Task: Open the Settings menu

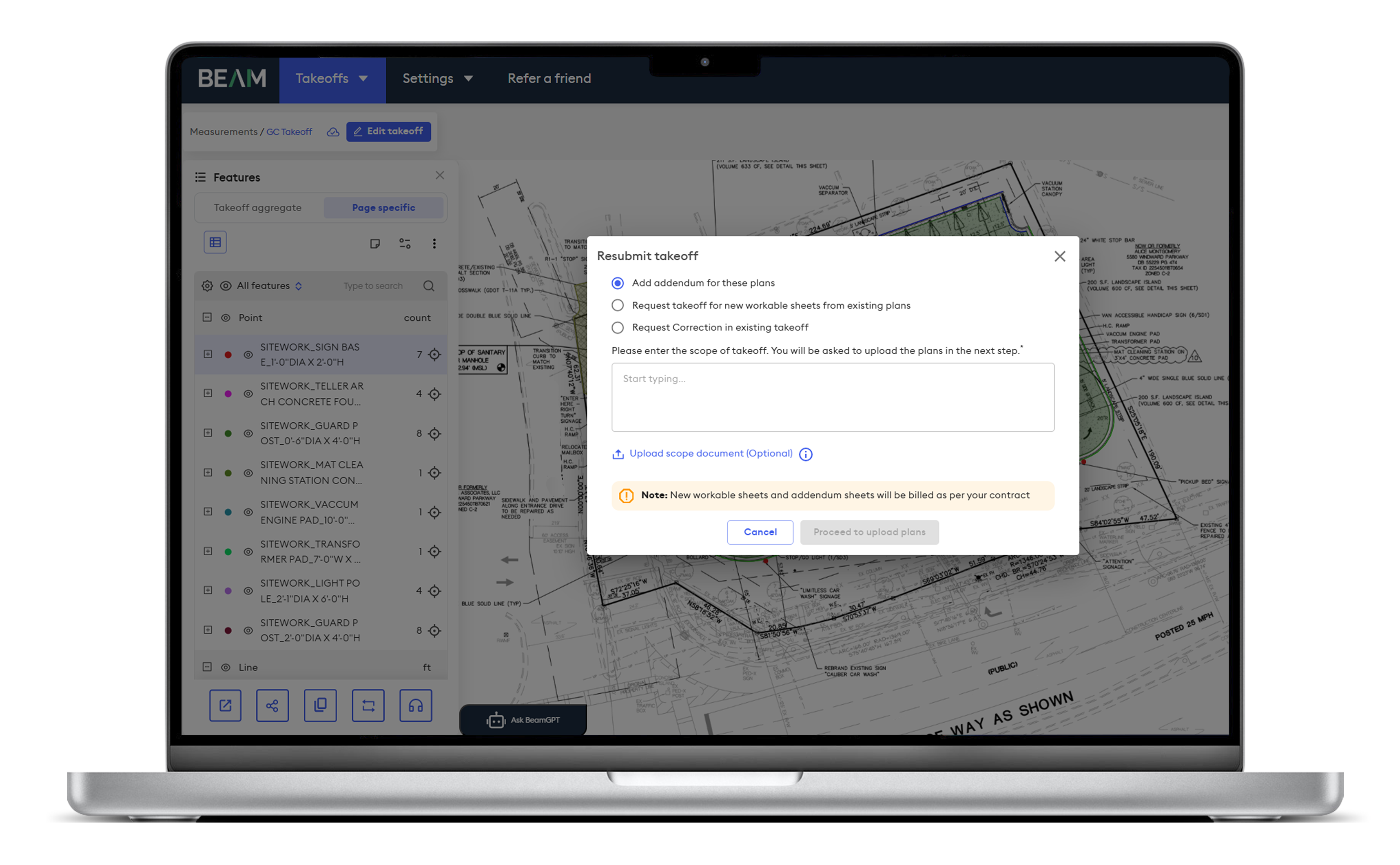Action: [x=437, y=78]
